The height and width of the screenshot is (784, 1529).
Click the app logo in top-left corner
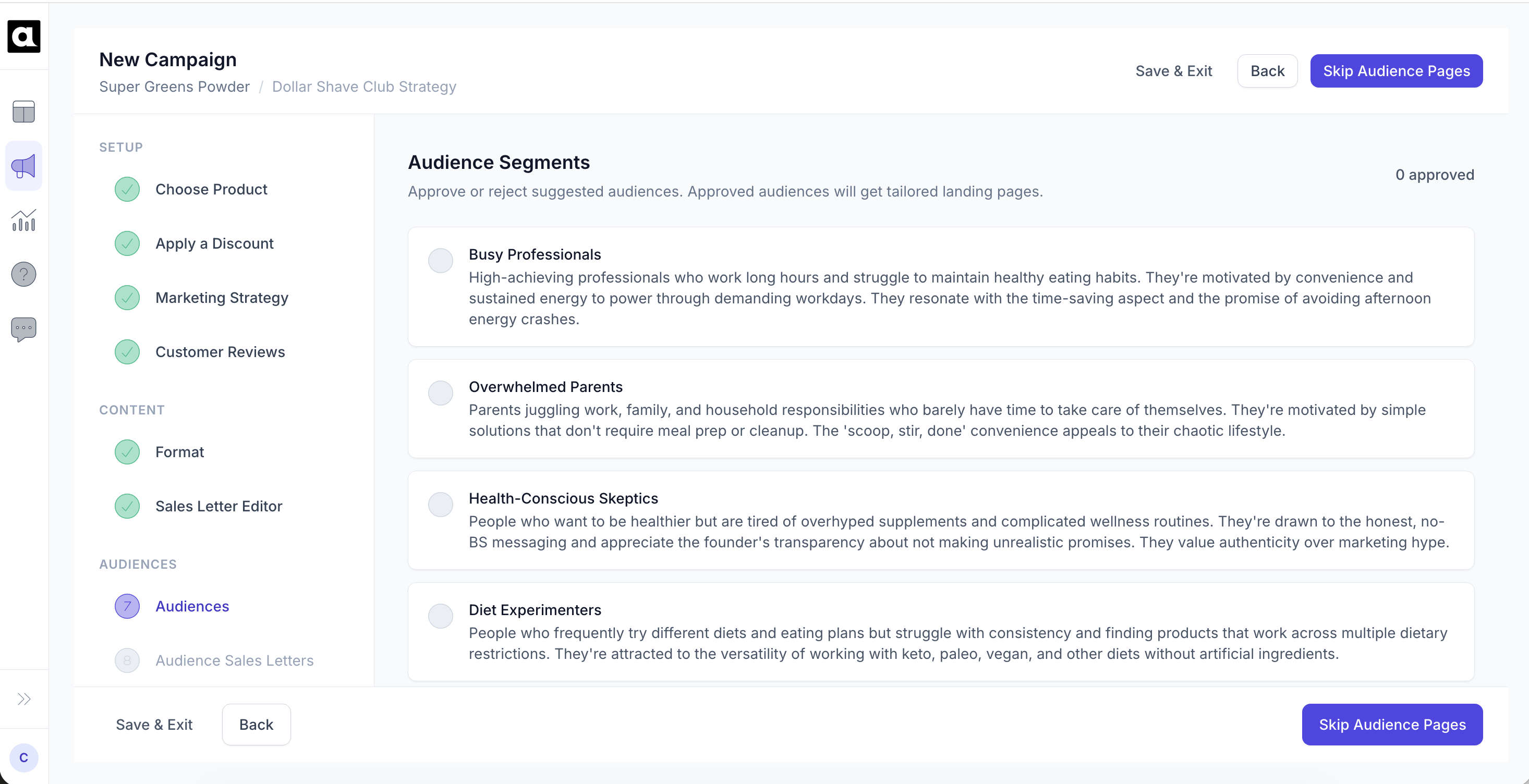(24, 36)
